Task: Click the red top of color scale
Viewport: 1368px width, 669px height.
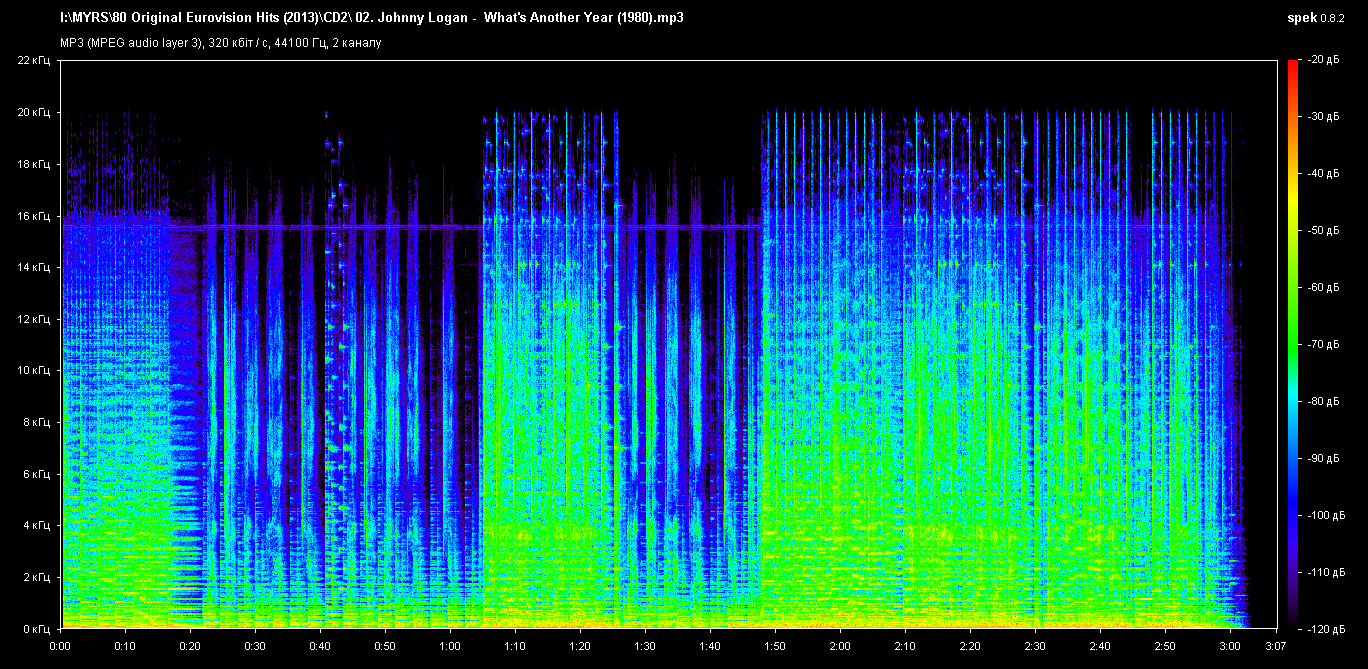Action: click(x=1292, y=66)
